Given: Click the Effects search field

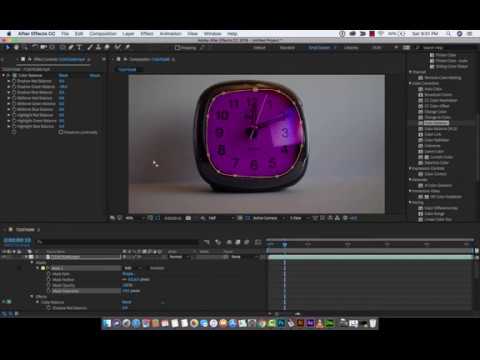Looking at the screenshot, I should pos(446,48).
